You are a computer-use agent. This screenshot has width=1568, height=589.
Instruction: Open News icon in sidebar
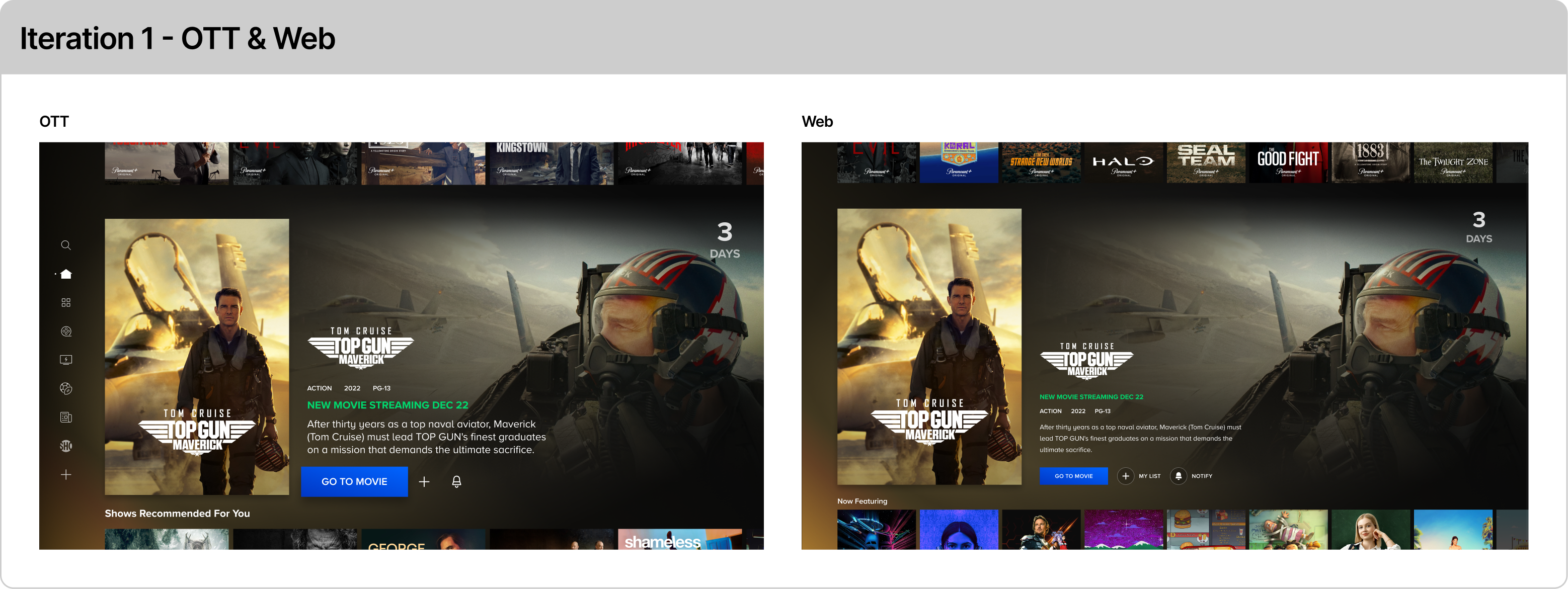(x=66, y=417)
